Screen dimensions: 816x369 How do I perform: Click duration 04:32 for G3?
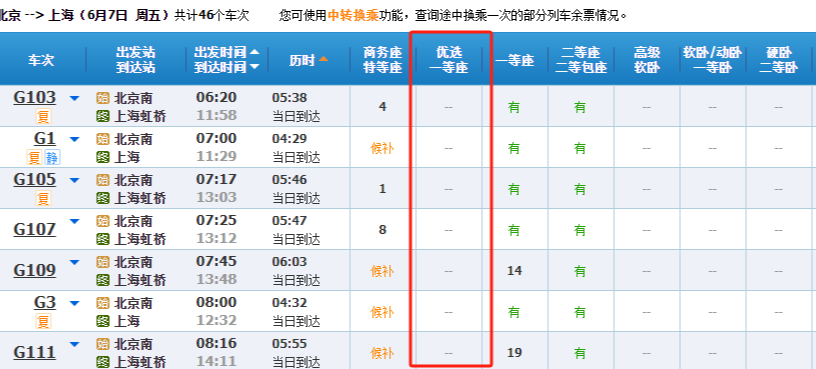click(289, 302)
